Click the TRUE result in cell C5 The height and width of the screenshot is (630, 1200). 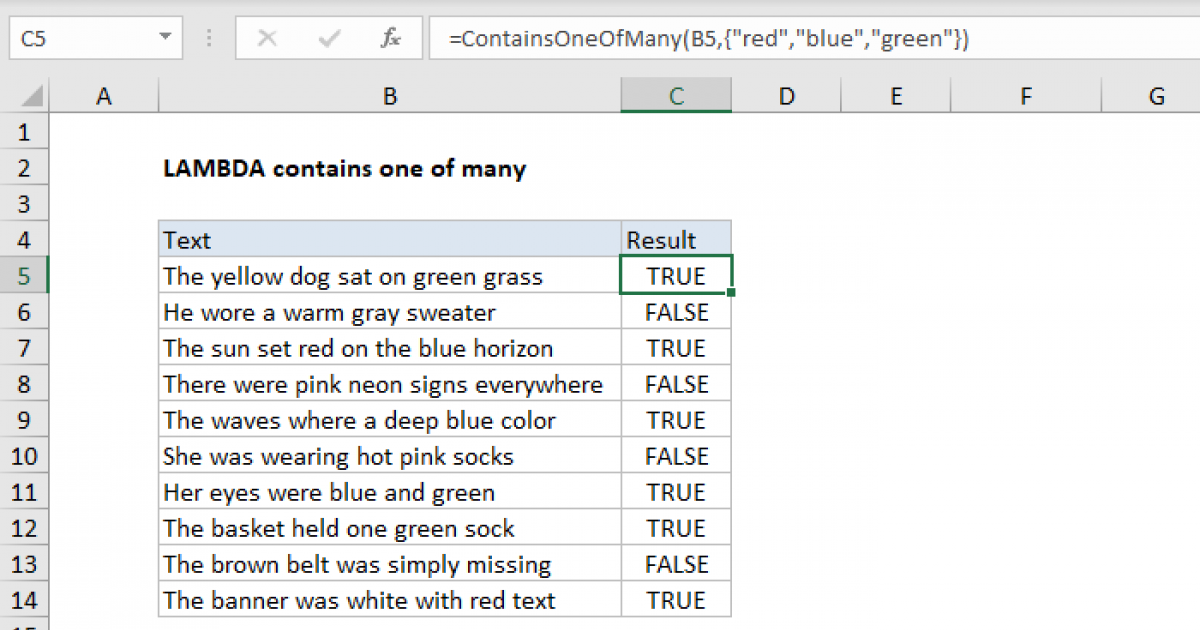point(676,275)
